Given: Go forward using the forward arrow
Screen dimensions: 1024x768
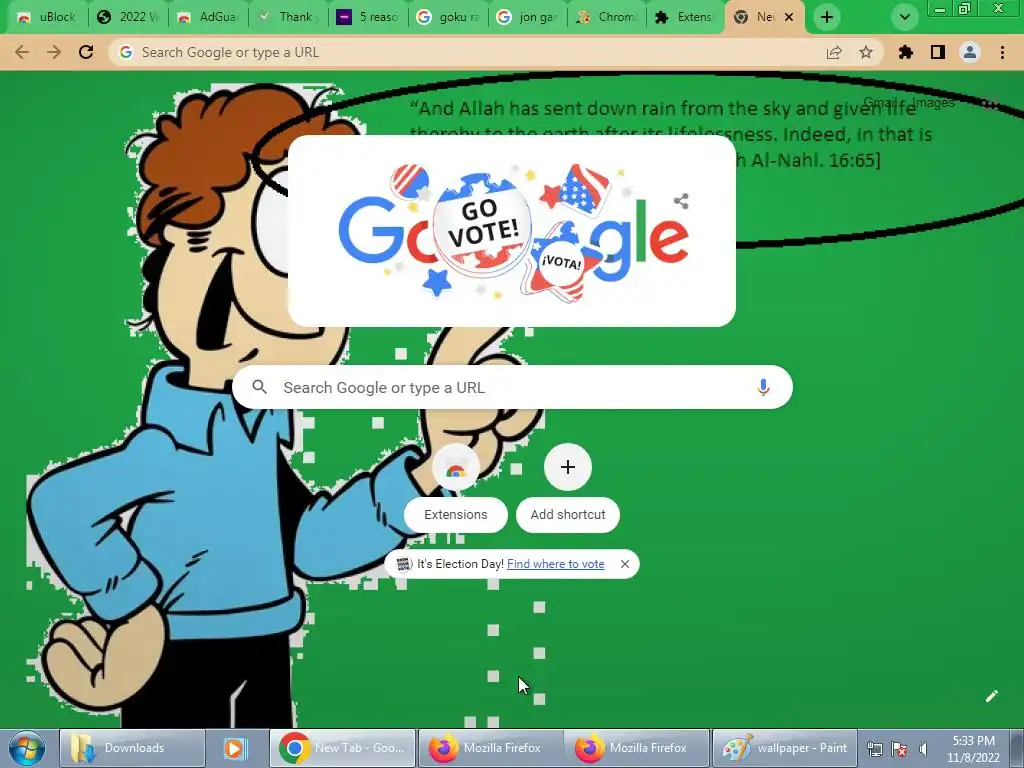Looking at the screenshot, I should tap(54, 52).
